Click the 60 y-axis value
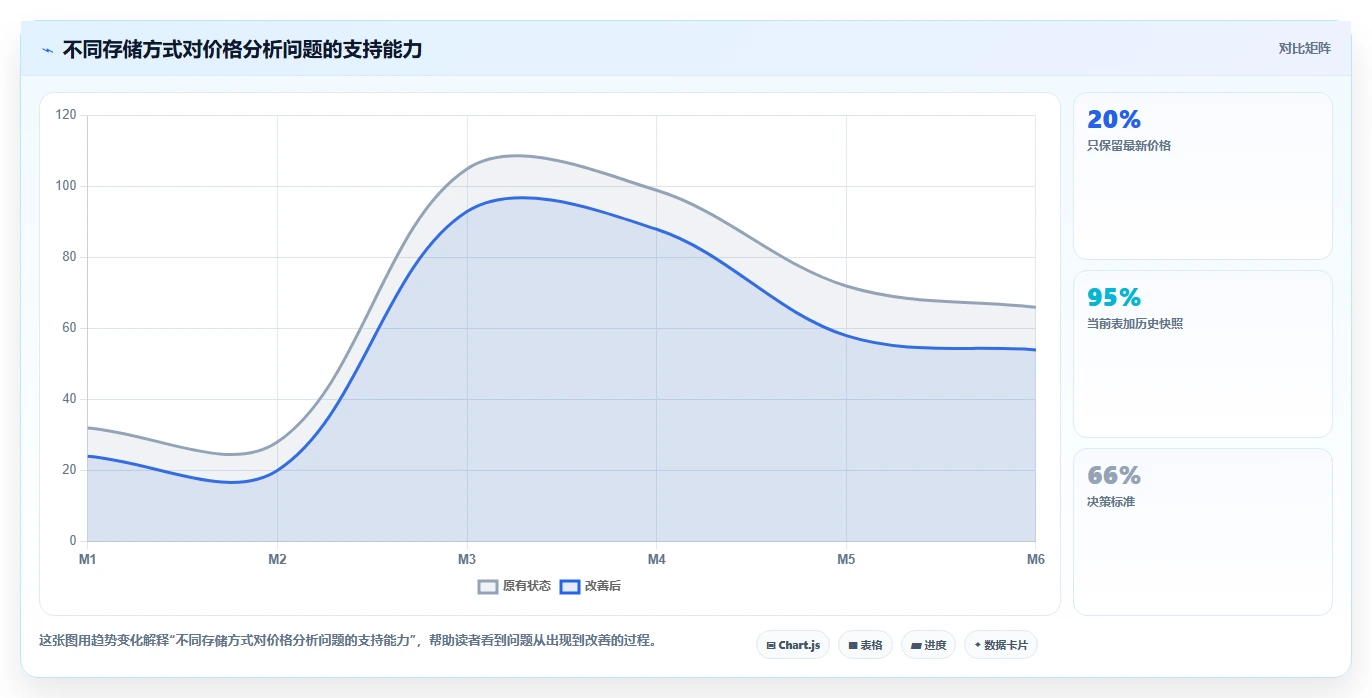The height and width of the screenshot is (698, 1372). [69, 328]
